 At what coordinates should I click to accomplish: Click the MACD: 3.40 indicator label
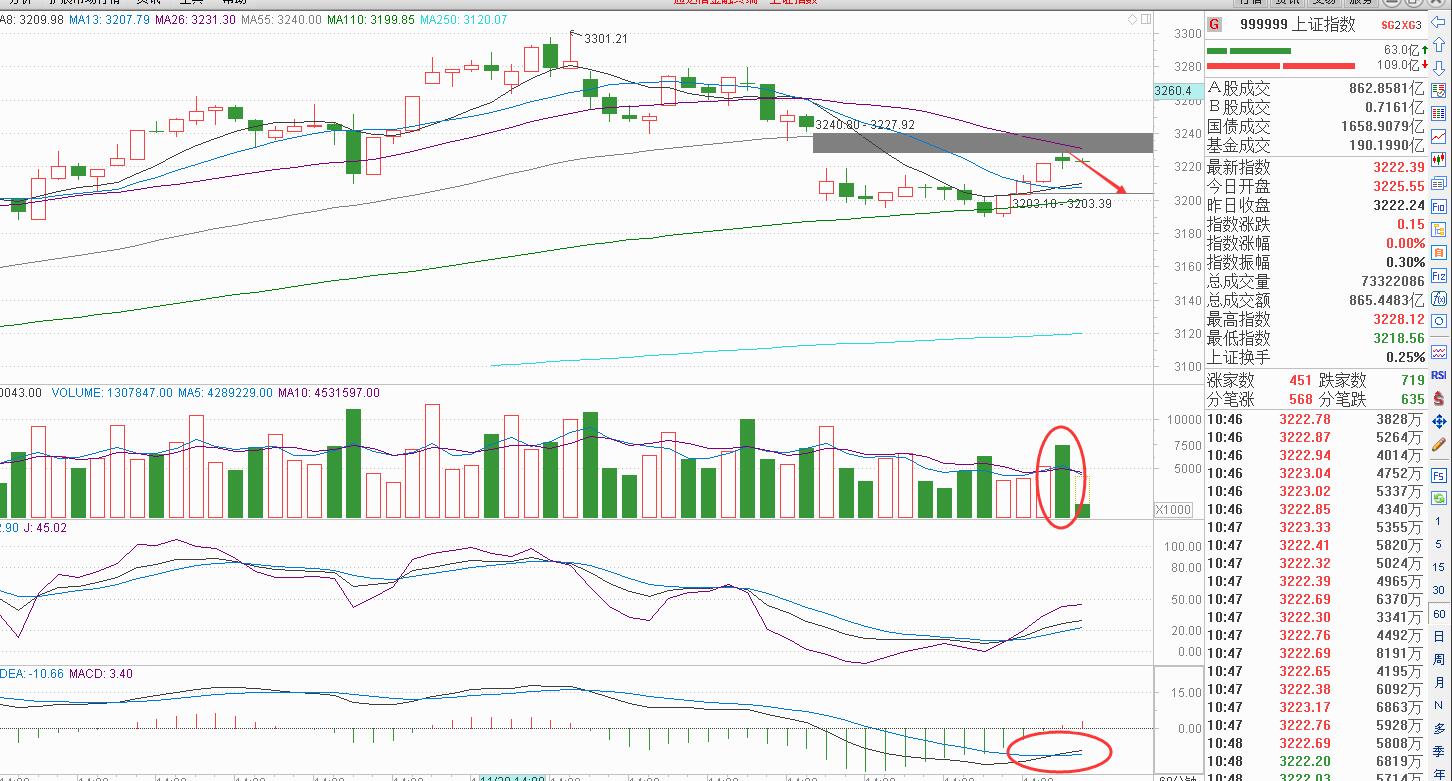point(101,674)
